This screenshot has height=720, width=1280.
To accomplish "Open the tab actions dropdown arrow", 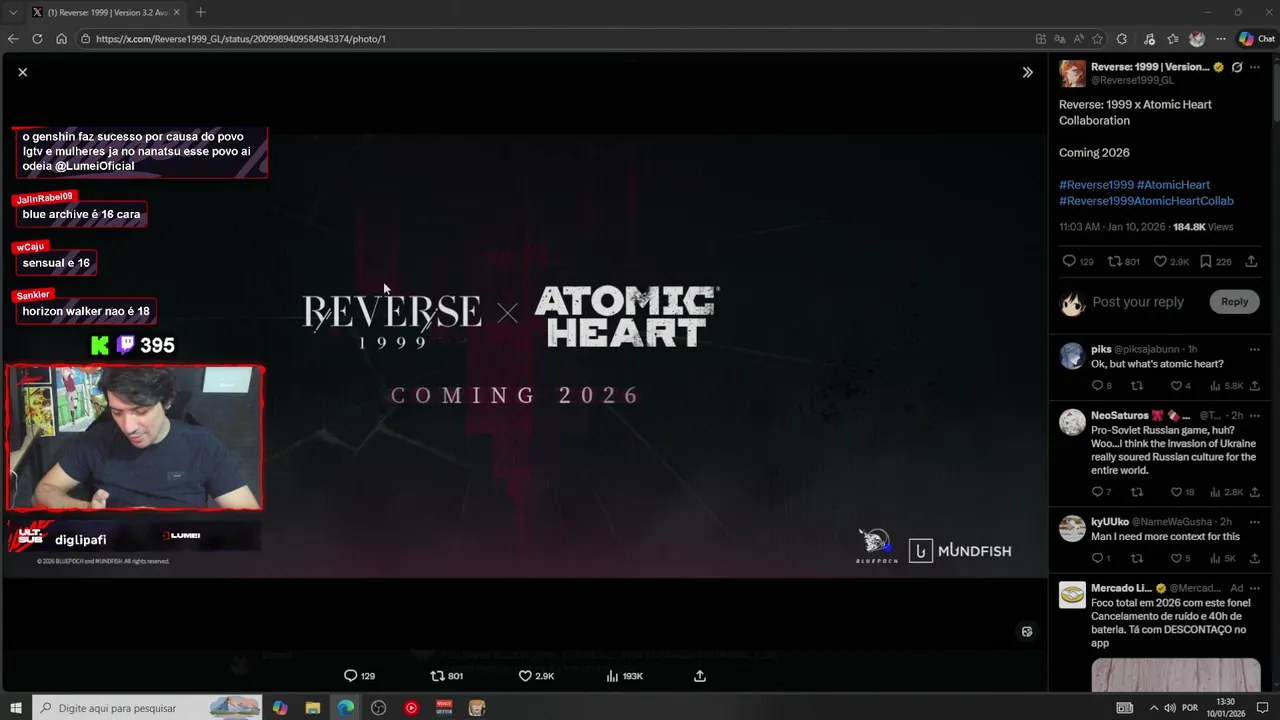I will click(x=13, y=12).
